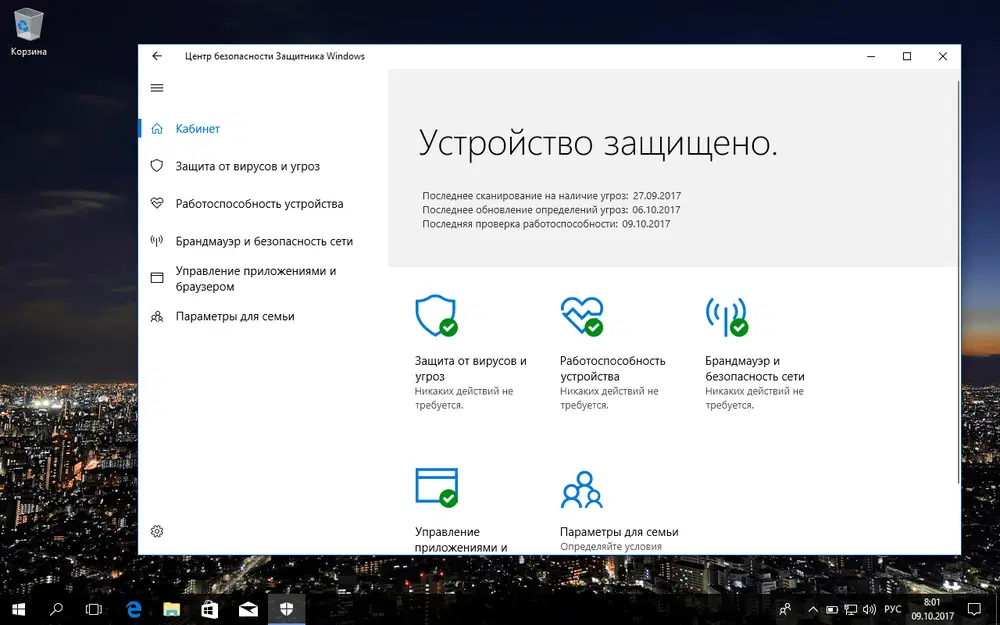
Task: Open the Start menu
Action: [19, 609]
